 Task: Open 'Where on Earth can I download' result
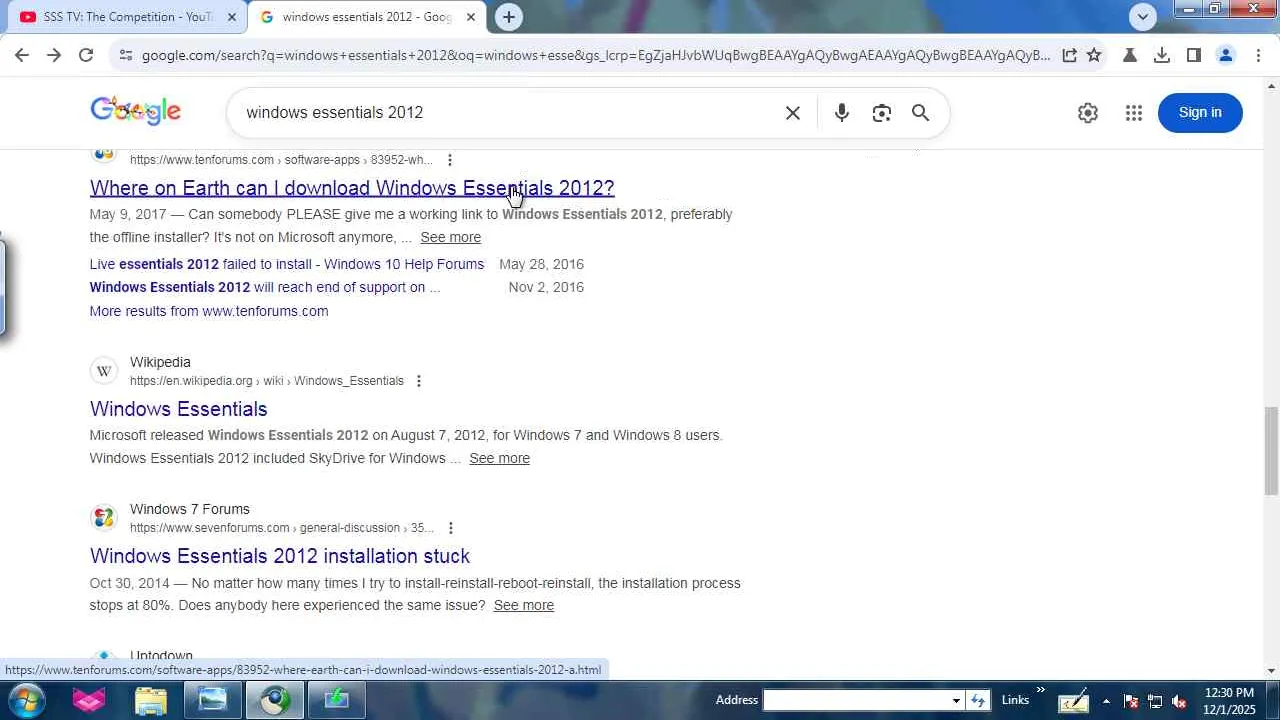[x=352, y=188]
